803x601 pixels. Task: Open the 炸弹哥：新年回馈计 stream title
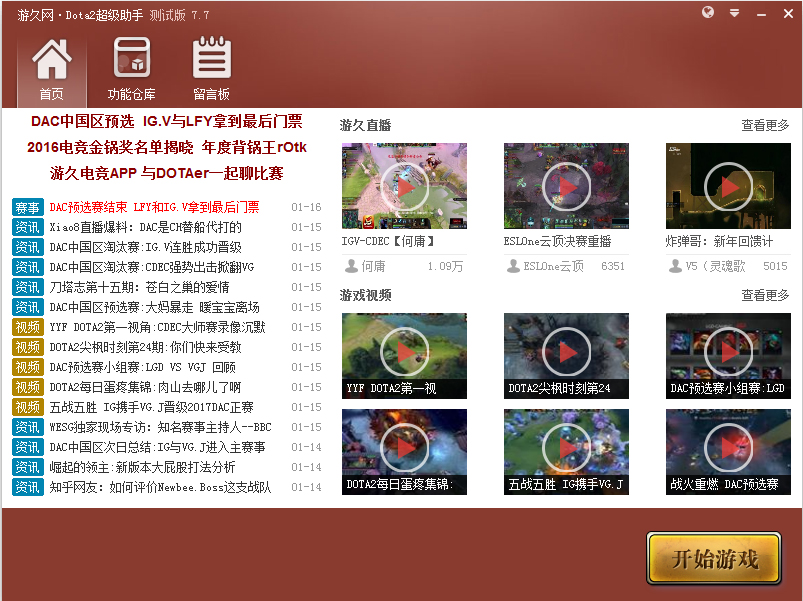[719, 241]
